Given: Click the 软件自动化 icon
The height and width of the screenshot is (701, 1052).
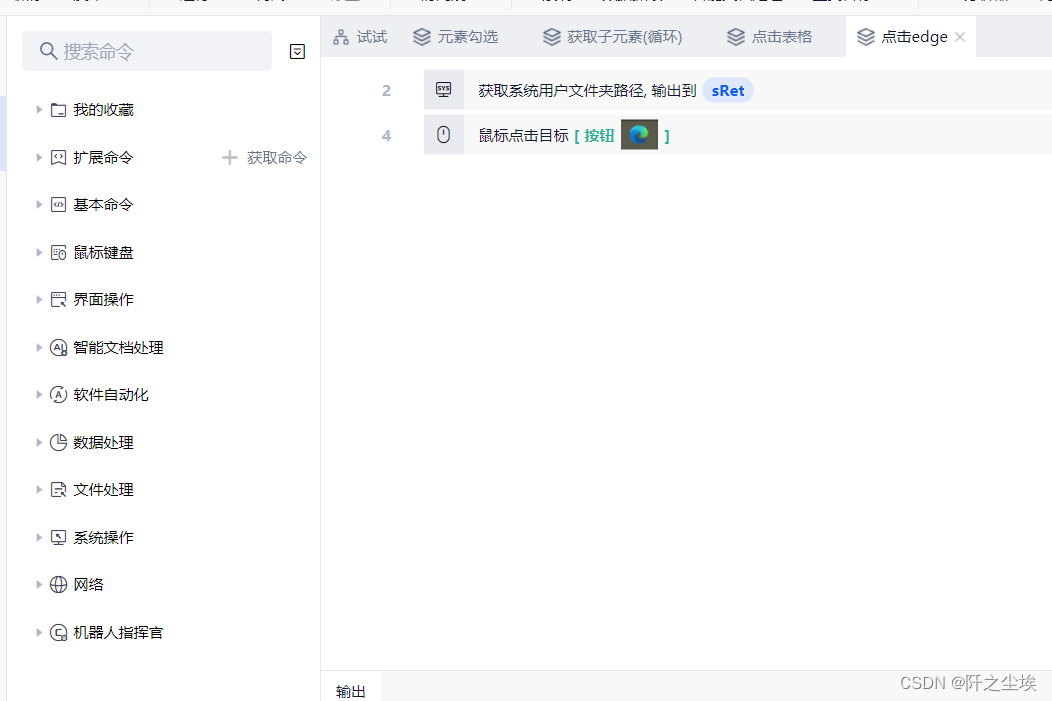Looking at the screenshot, I should click(x=58, y=394).
